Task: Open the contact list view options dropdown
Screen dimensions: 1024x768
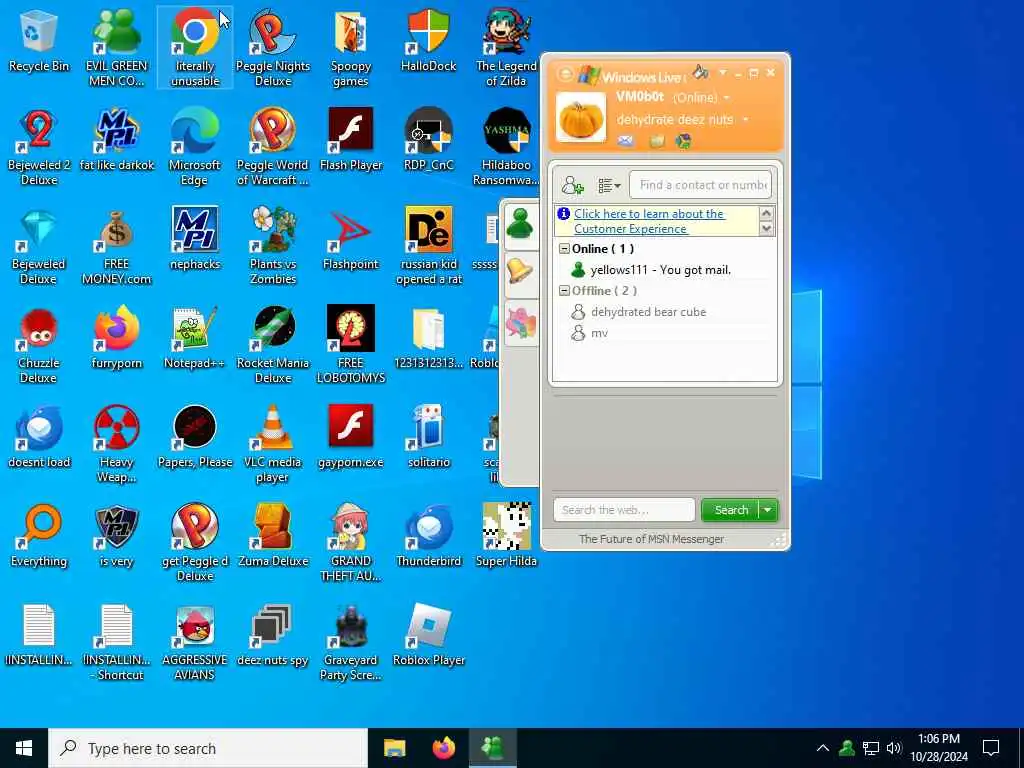Action: point(609,186)
